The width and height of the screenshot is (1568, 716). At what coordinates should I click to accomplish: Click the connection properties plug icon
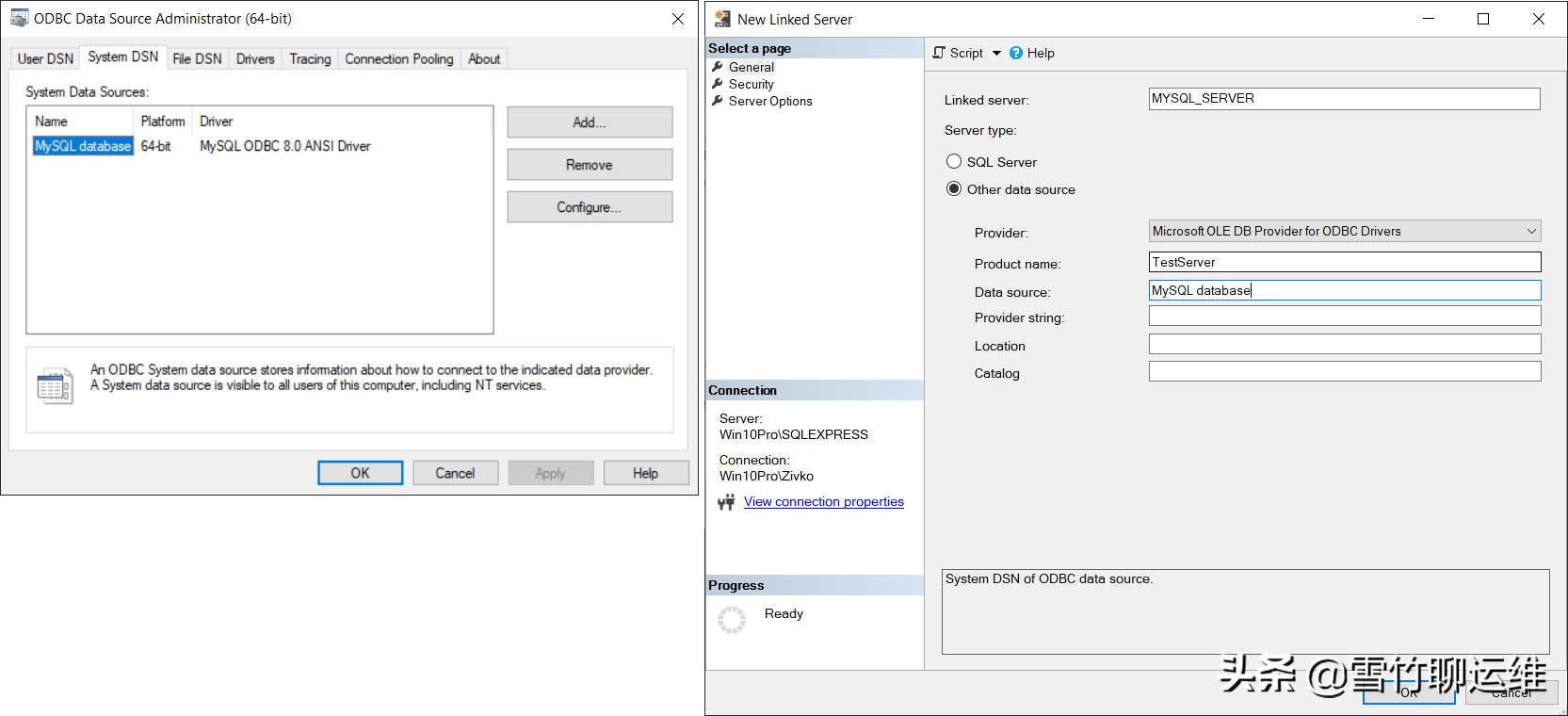[x=726, y=502]
